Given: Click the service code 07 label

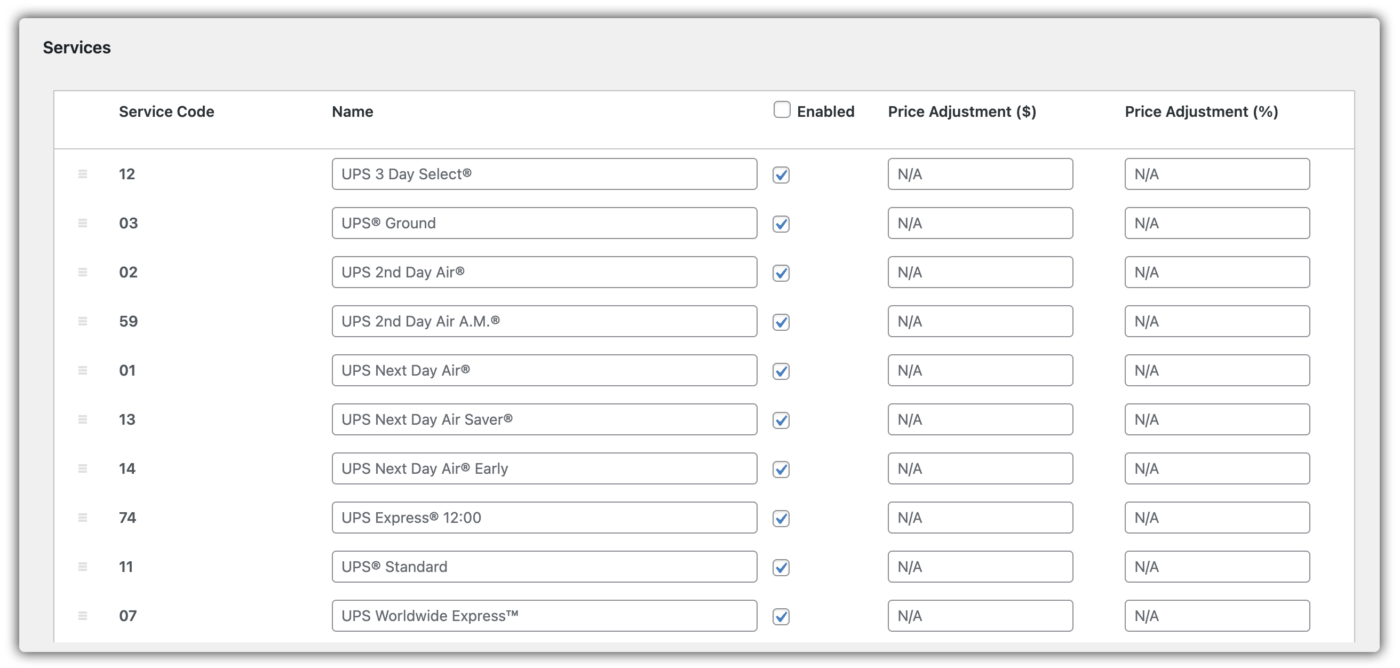Looking at the screenshot, I should pyautogui.click(x=128, y=615).
